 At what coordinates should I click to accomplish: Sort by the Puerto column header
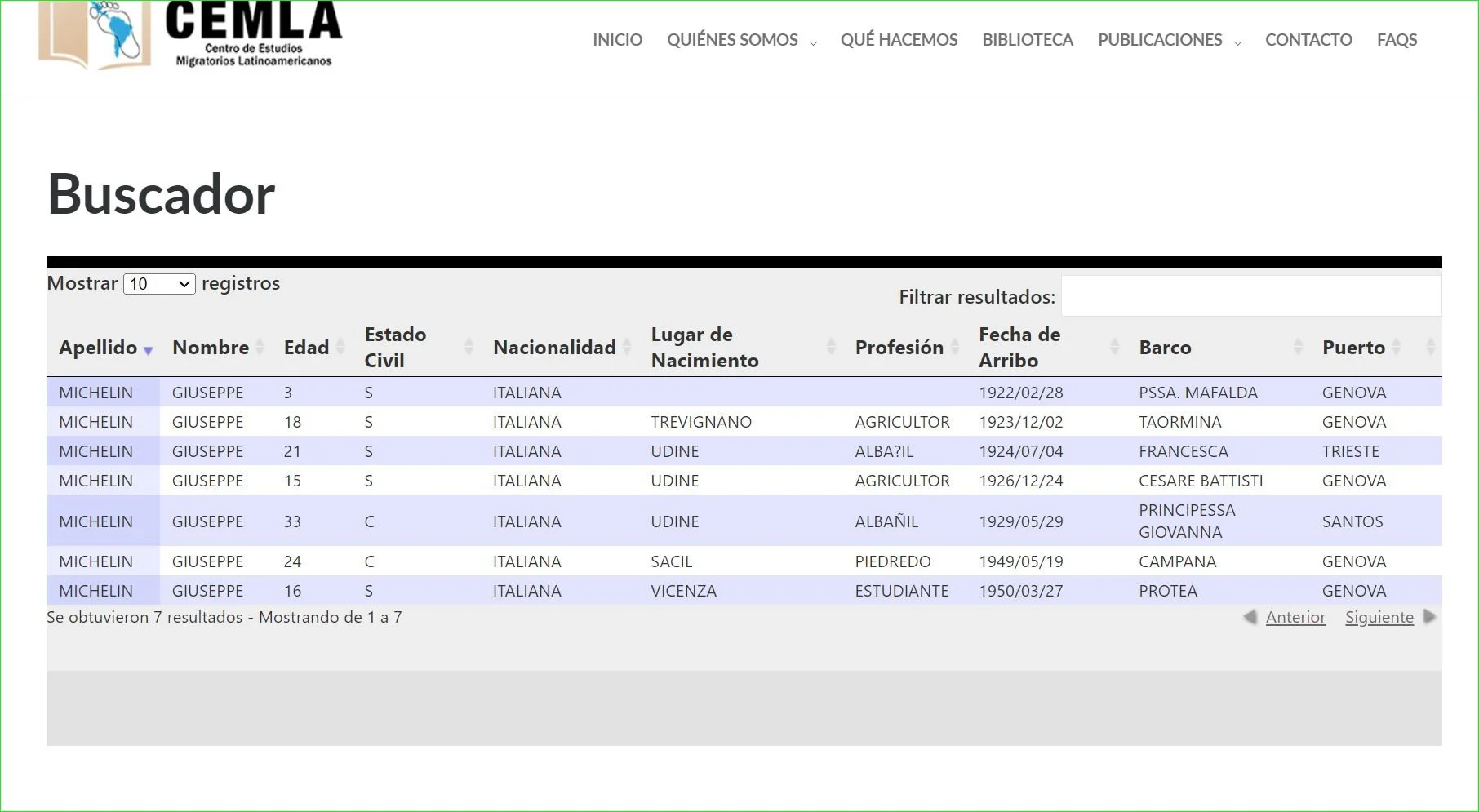tap(1353, 348)
